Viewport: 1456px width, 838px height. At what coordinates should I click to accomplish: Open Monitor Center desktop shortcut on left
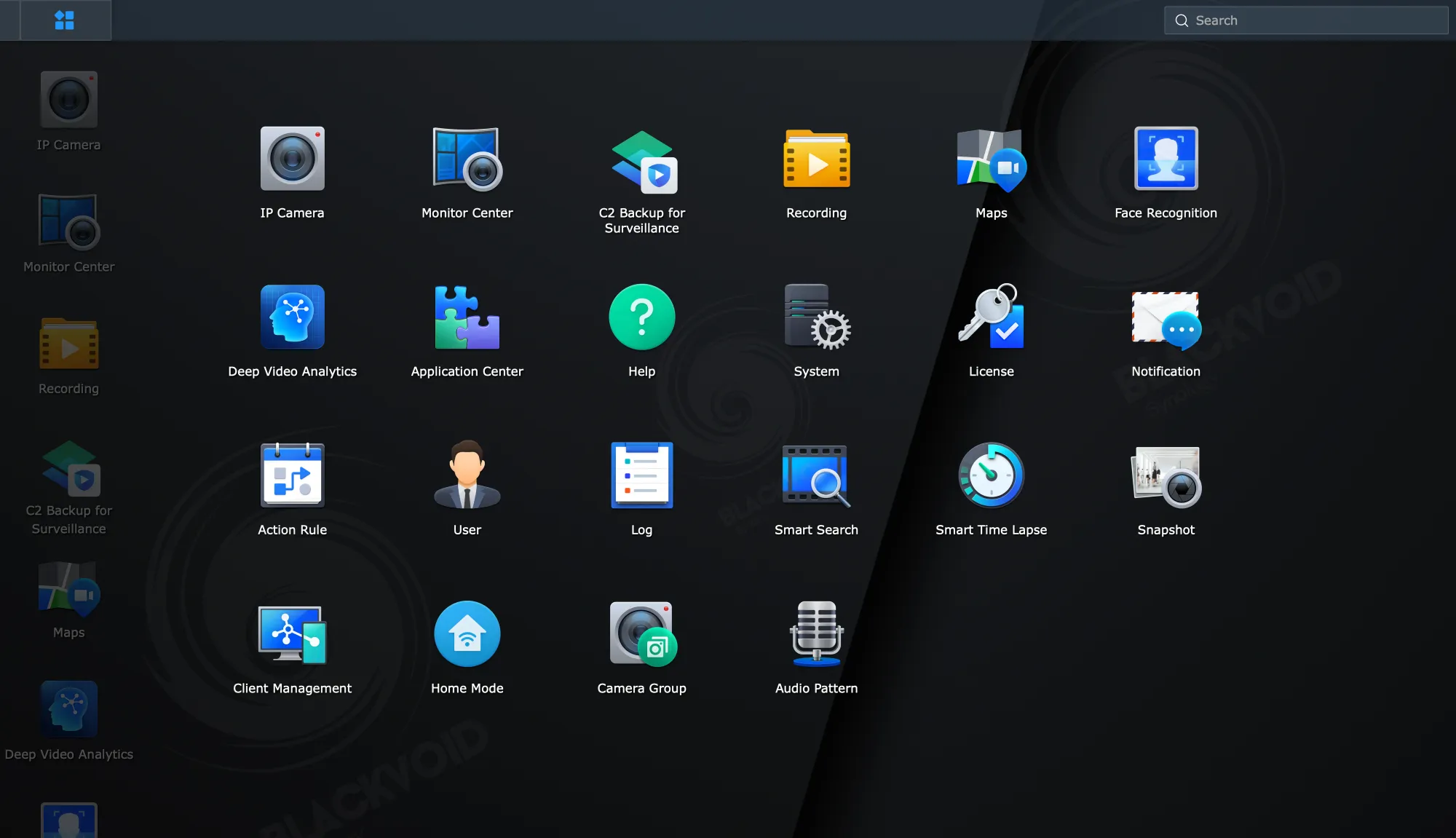[68, 224]
